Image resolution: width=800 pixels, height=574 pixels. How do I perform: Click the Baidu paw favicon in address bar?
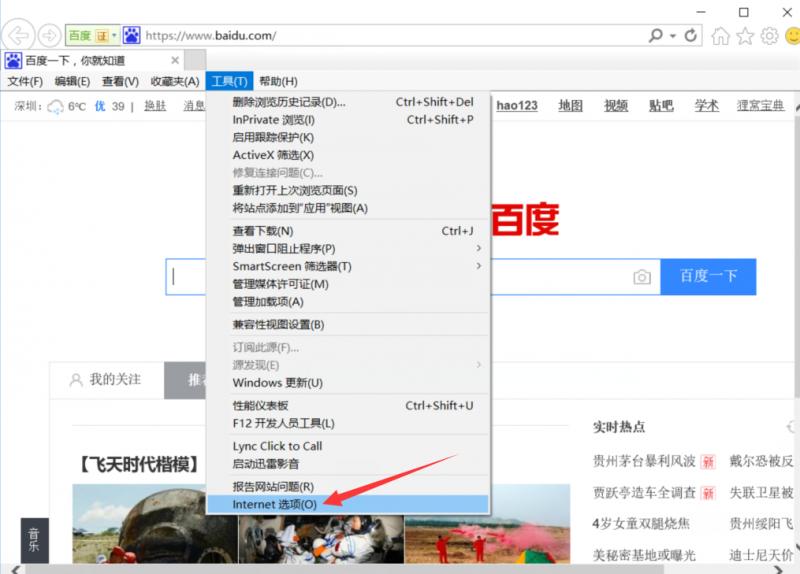coord(132,35)
